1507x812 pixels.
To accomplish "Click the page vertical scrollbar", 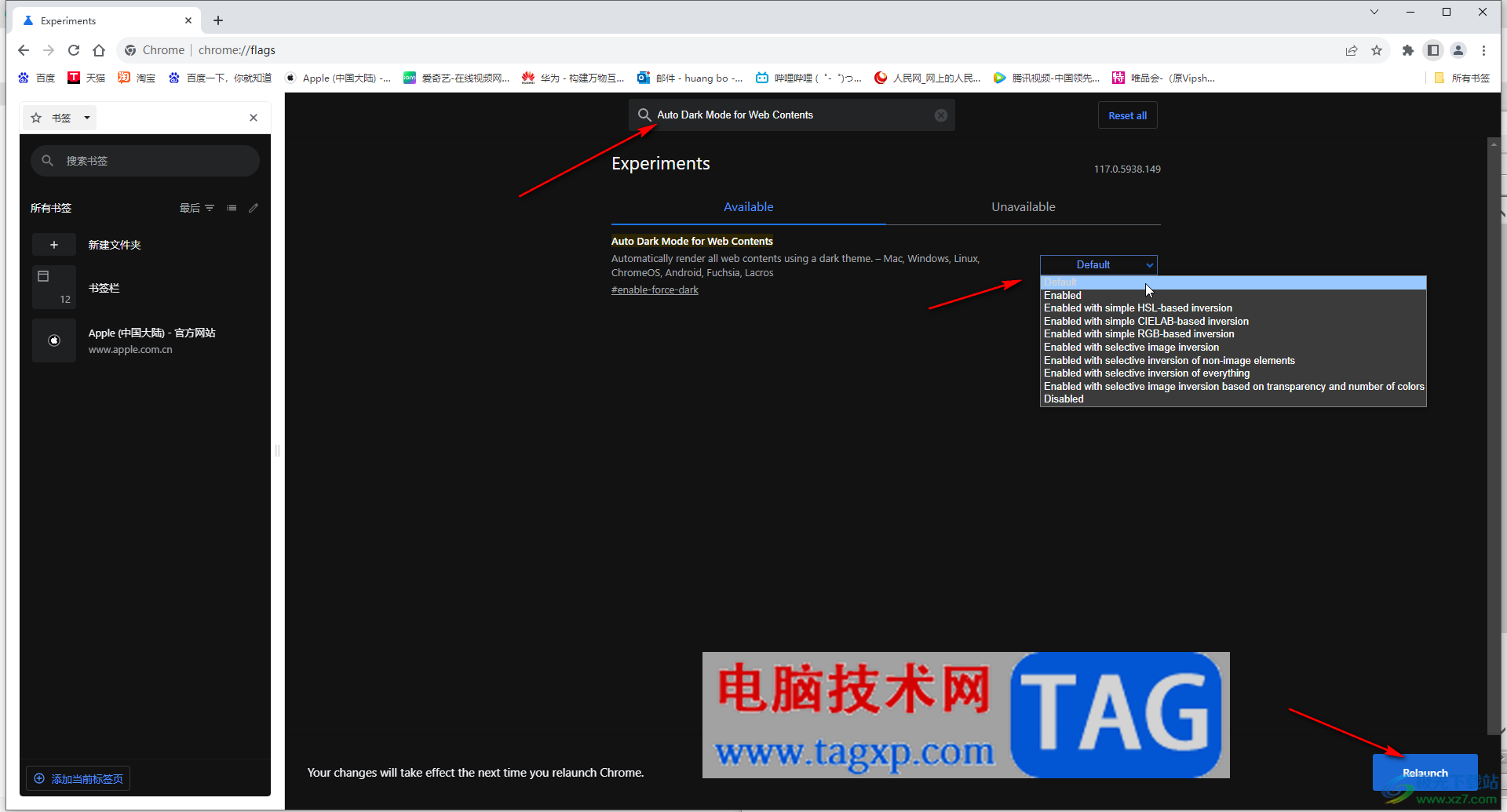I will coord(1494,435).
